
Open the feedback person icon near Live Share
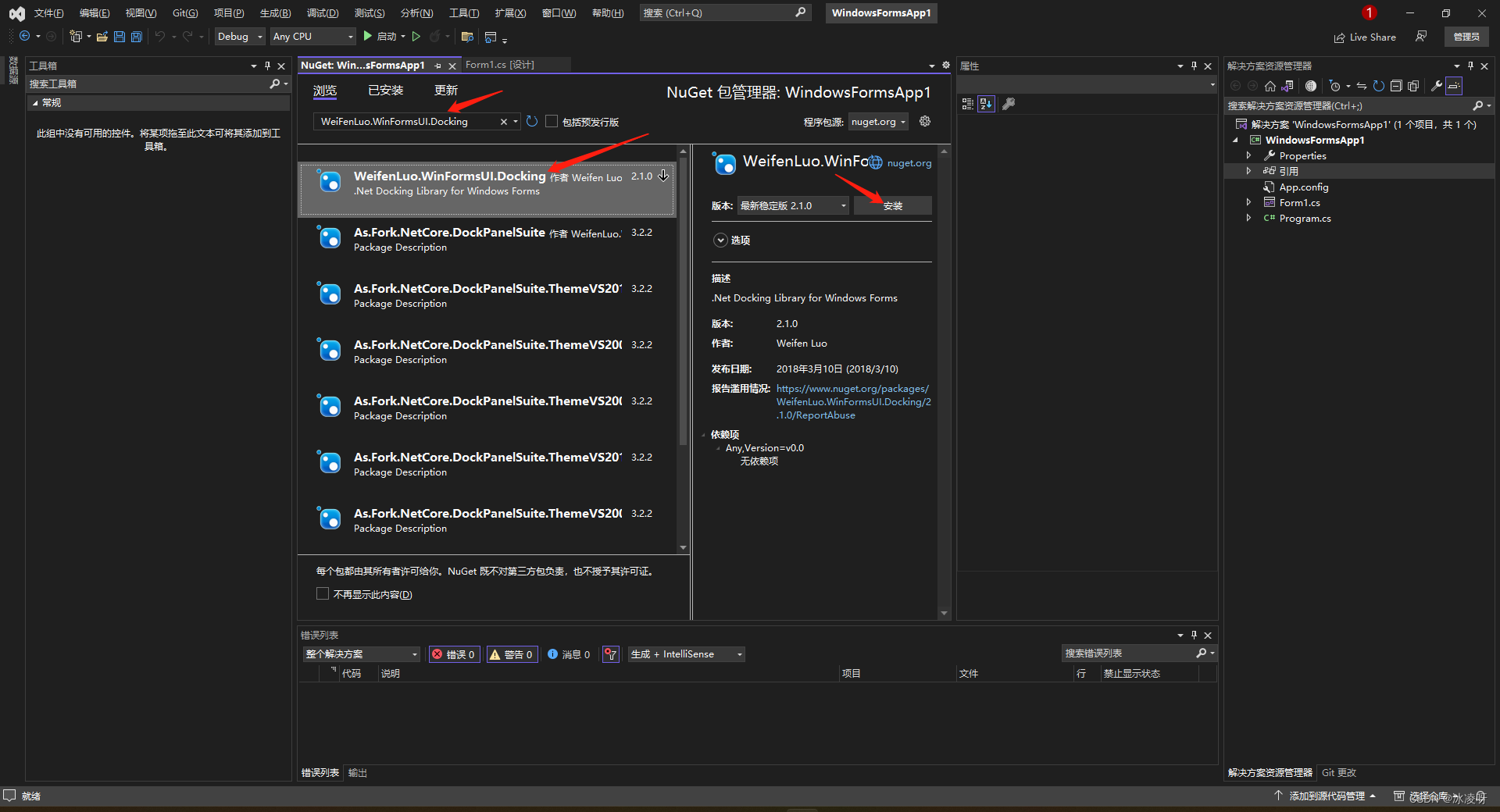(1421, 36)
